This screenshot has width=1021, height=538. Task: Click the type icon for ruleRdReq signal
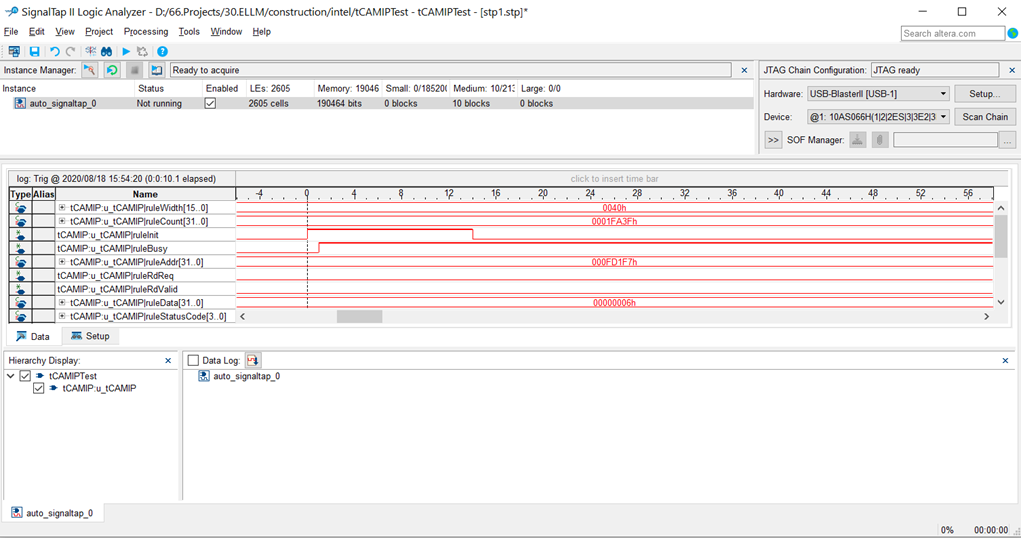coord(21,276)
